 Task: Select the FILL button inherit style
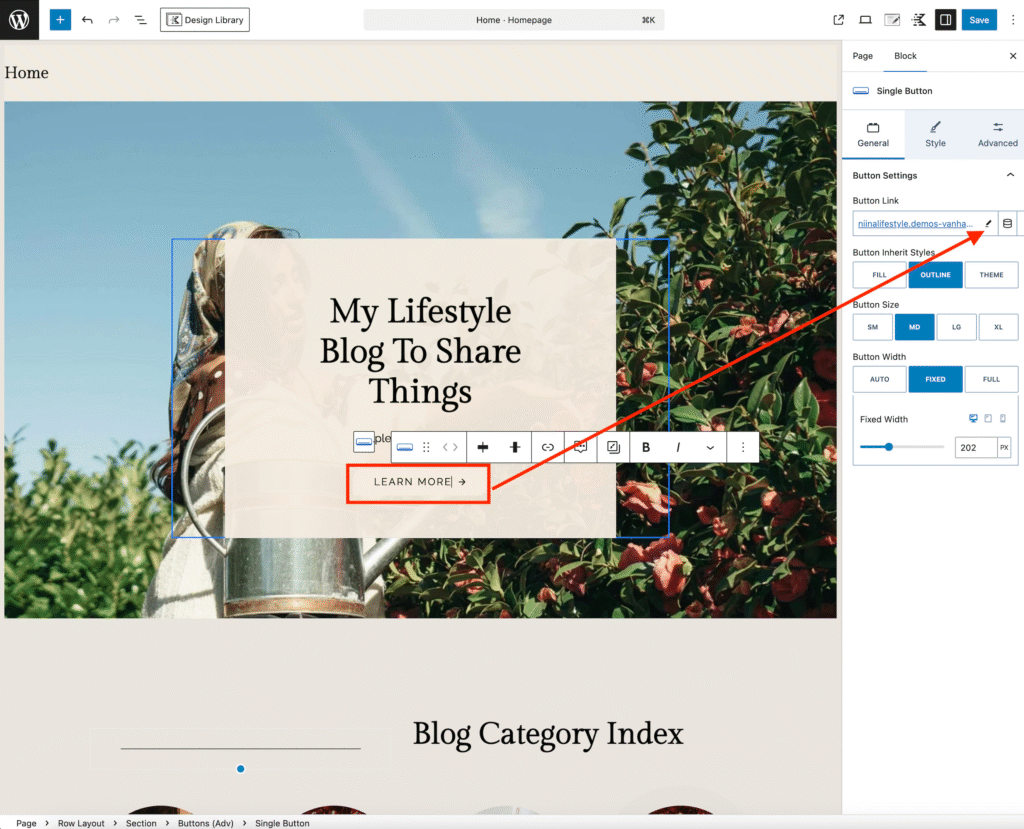(x=879, y=275)
